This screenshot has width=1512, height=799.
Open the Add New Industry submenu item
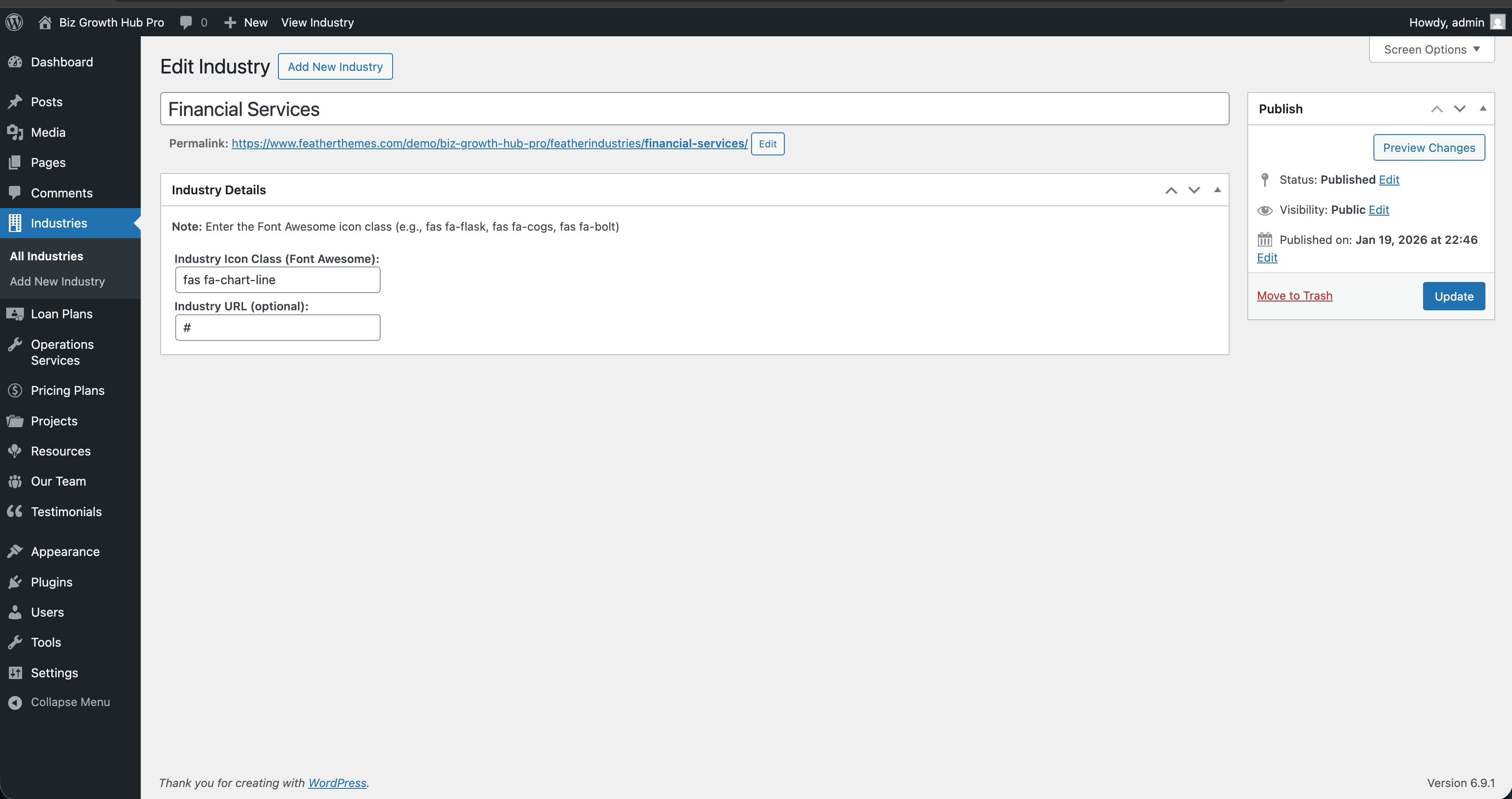[58, 282]
